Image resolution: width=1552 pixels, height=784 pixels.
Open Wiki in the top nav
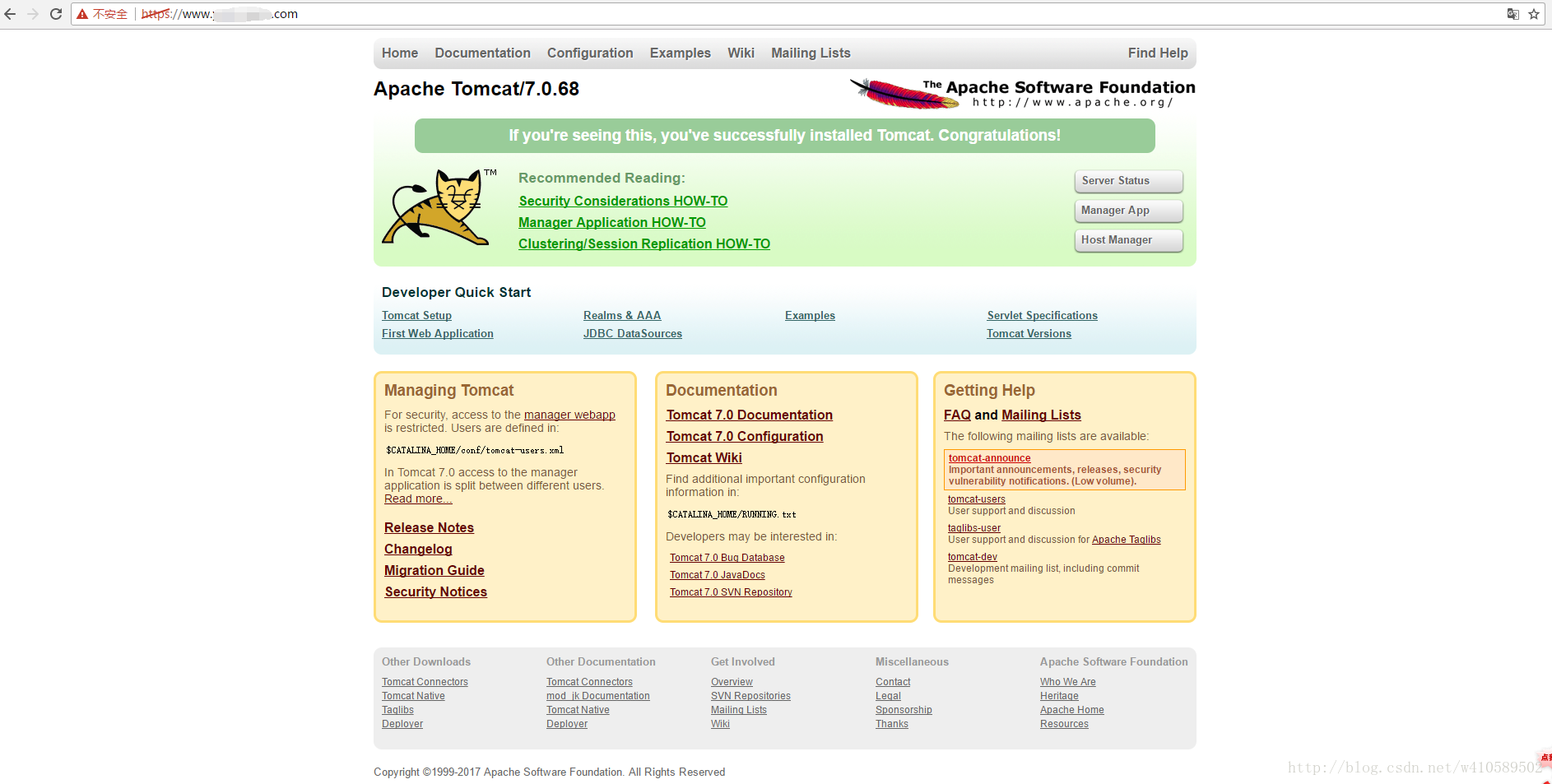pos(741,53)
